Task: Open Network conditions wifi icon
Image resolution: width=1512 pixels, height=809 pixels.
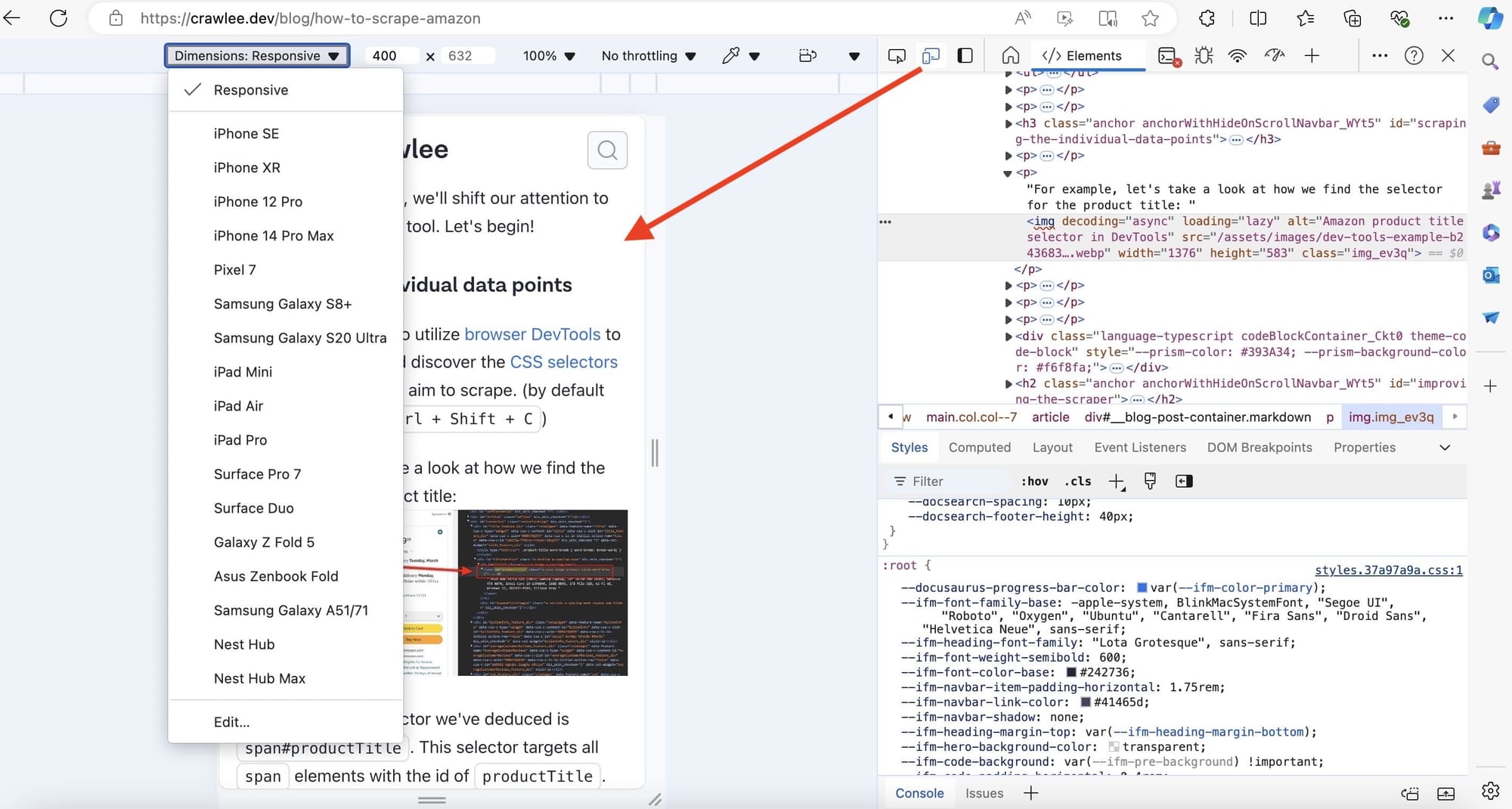Action: click(1237, 55)
